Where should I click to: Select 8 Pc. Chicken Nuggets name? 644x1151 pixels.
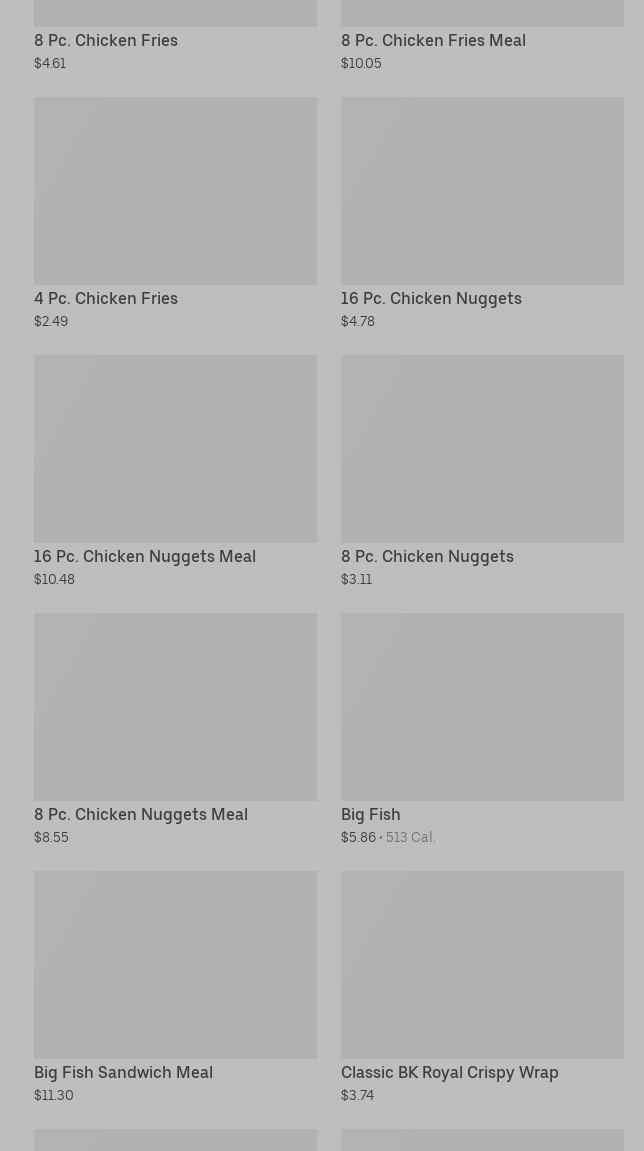tap(427, 557)
